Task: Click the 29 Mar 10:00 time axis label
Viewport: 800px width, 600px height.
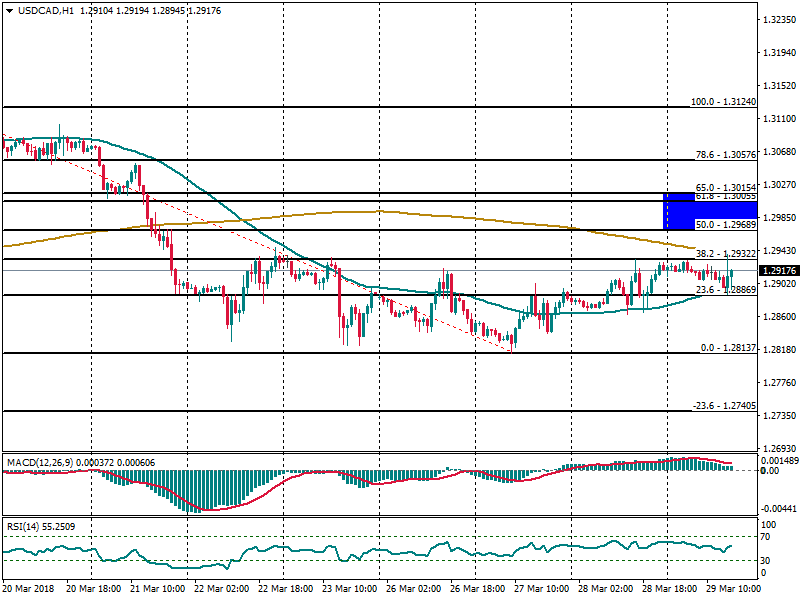Action: coord(734,590)
